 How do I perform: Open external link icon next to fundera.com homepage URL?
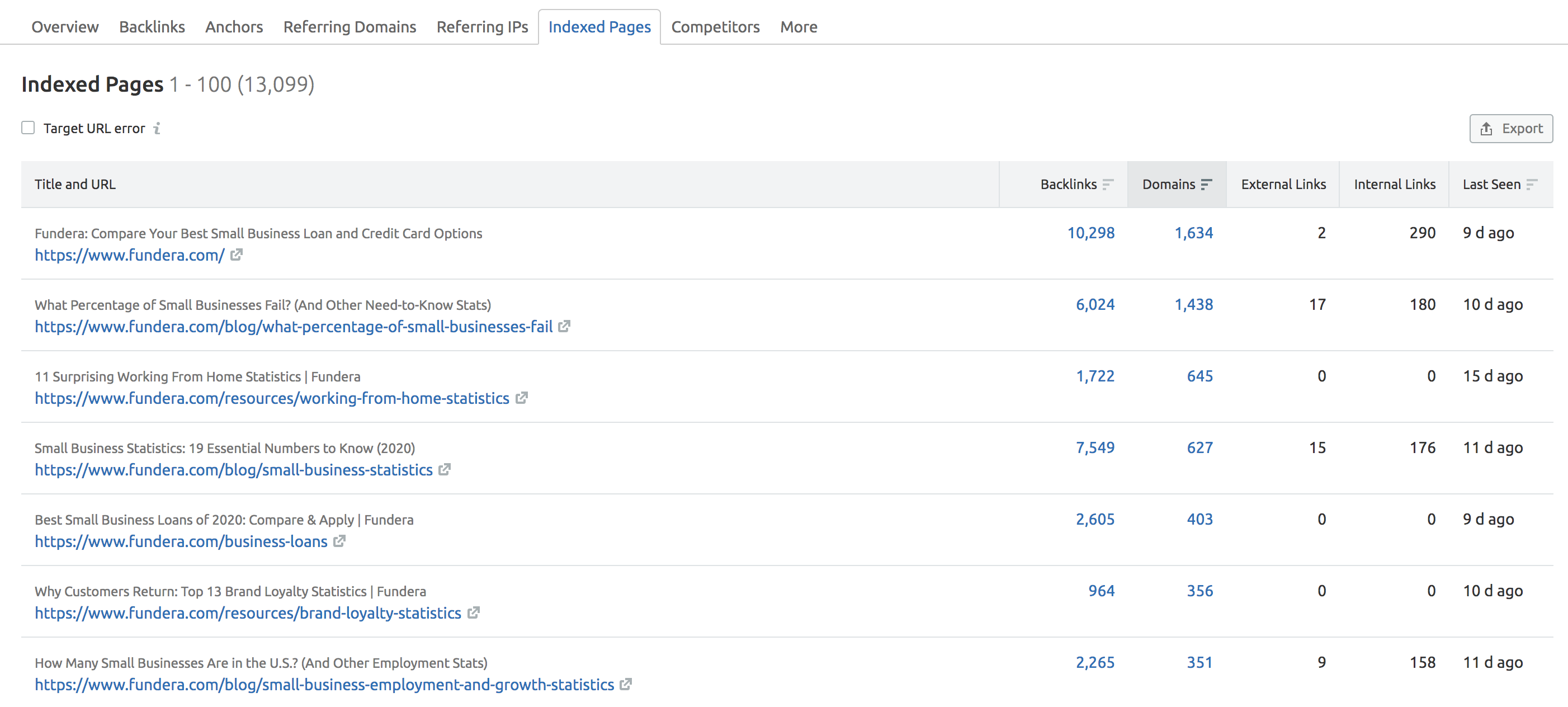point(236,254)
